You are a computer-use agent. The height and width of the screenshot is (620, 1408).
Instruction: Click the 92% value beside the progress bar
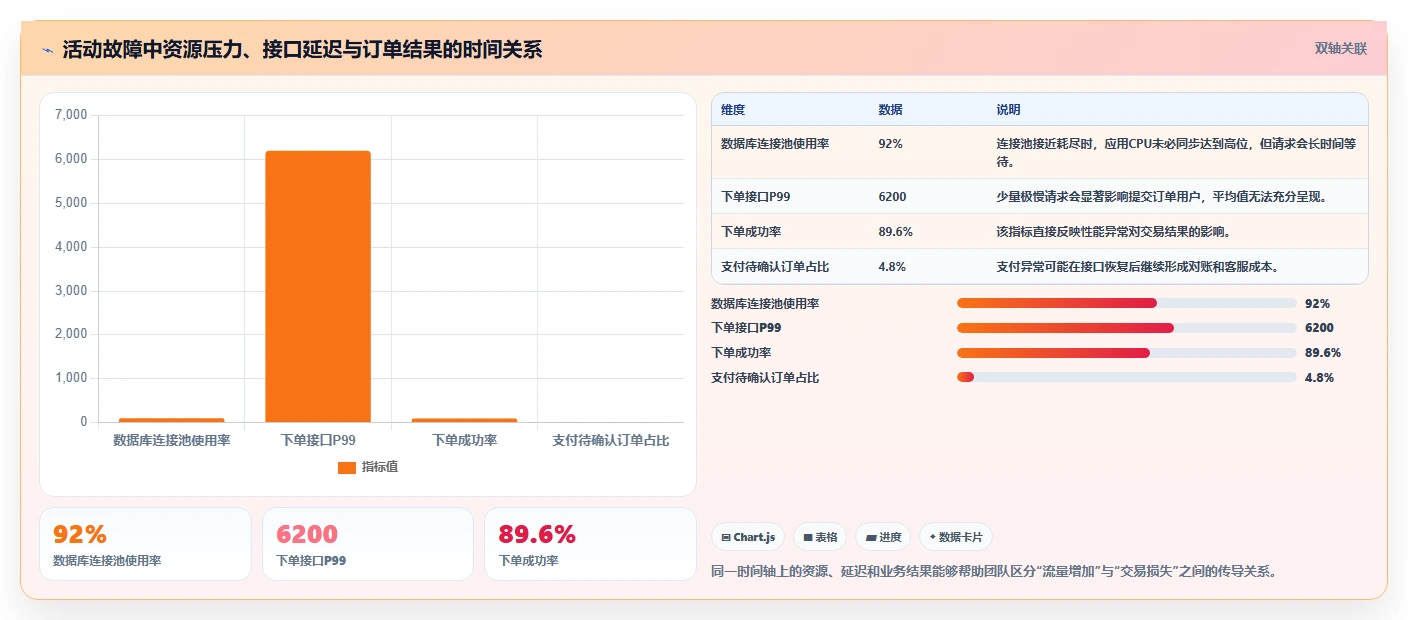(1317, 303)
